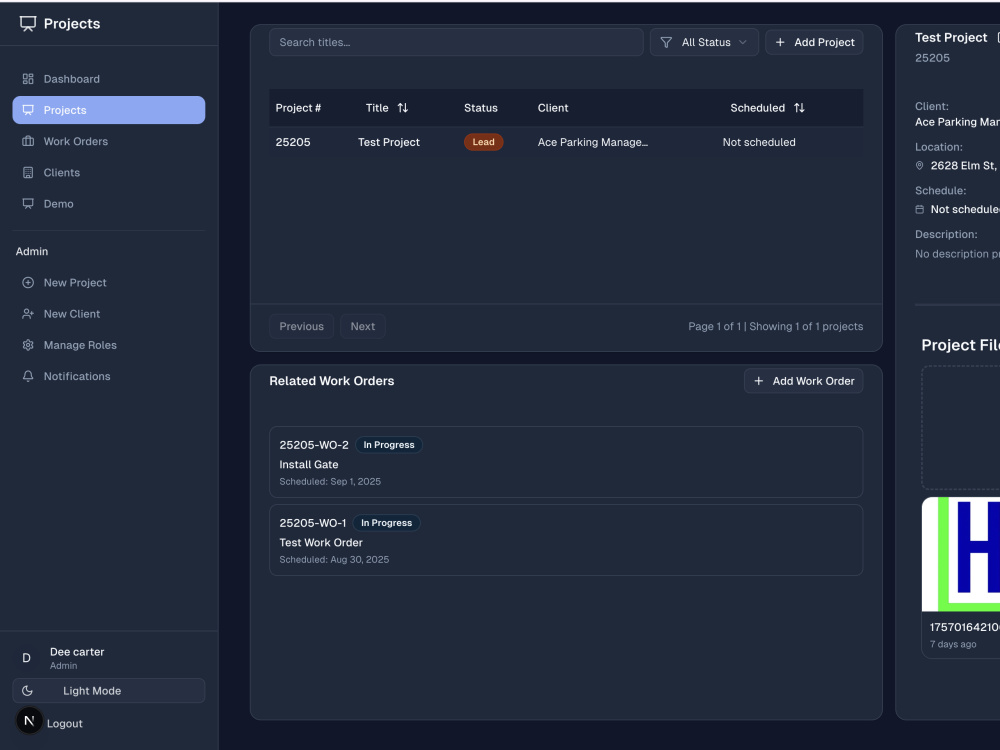Open Manage Roles

click(x=108, y=345)
